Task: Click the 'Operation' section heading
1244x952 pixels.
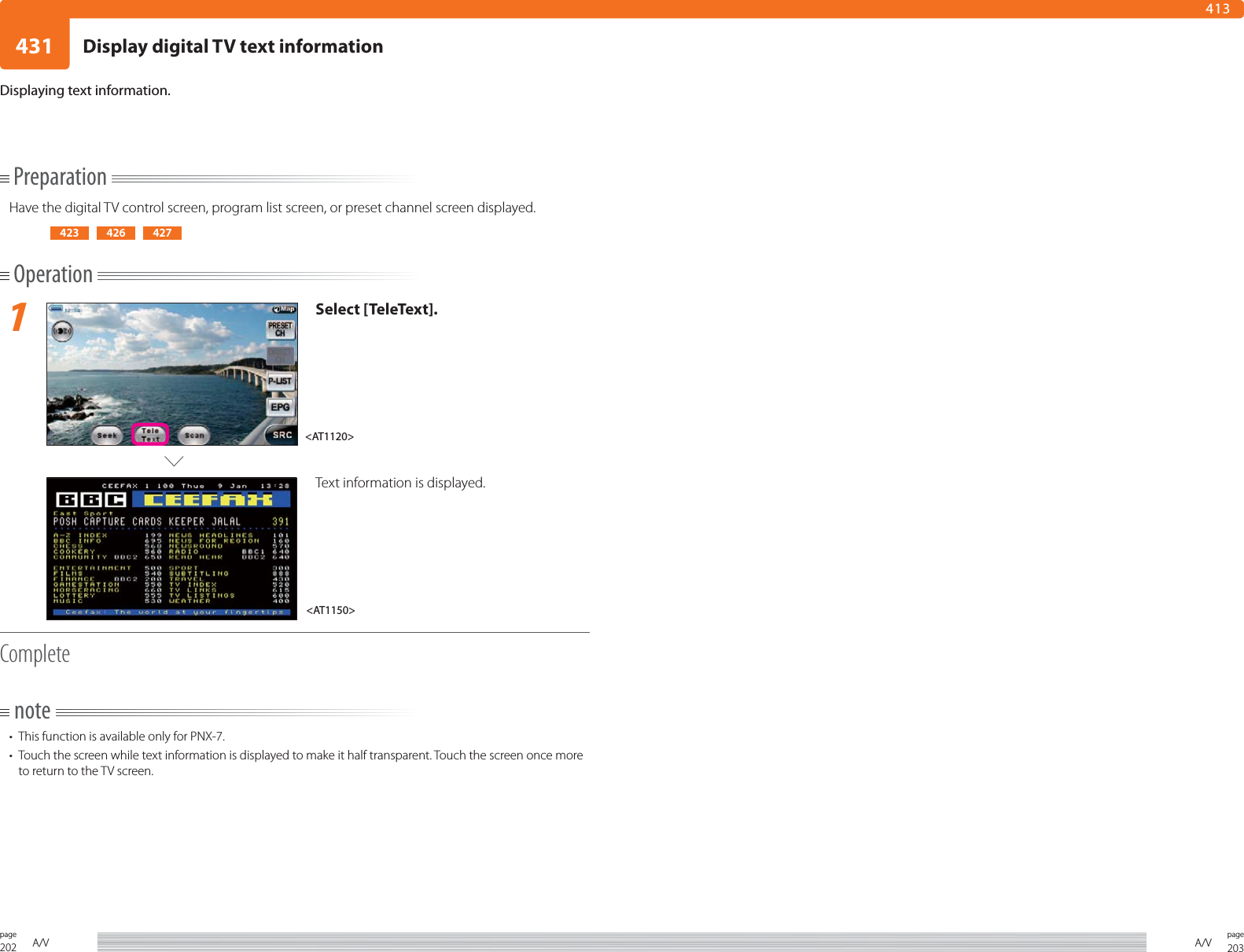Action: tap(53, 274)
